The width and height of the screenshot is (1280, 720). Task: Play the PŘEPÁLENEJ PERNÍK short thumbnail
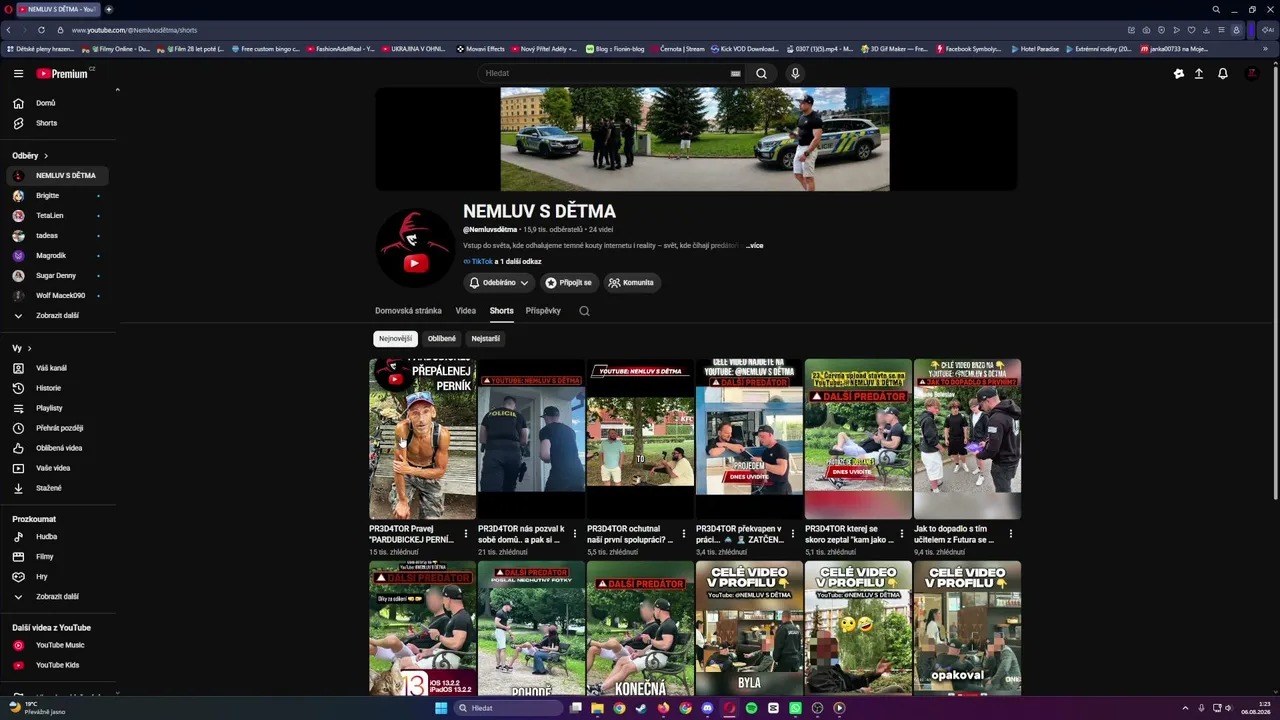point(423,439)
